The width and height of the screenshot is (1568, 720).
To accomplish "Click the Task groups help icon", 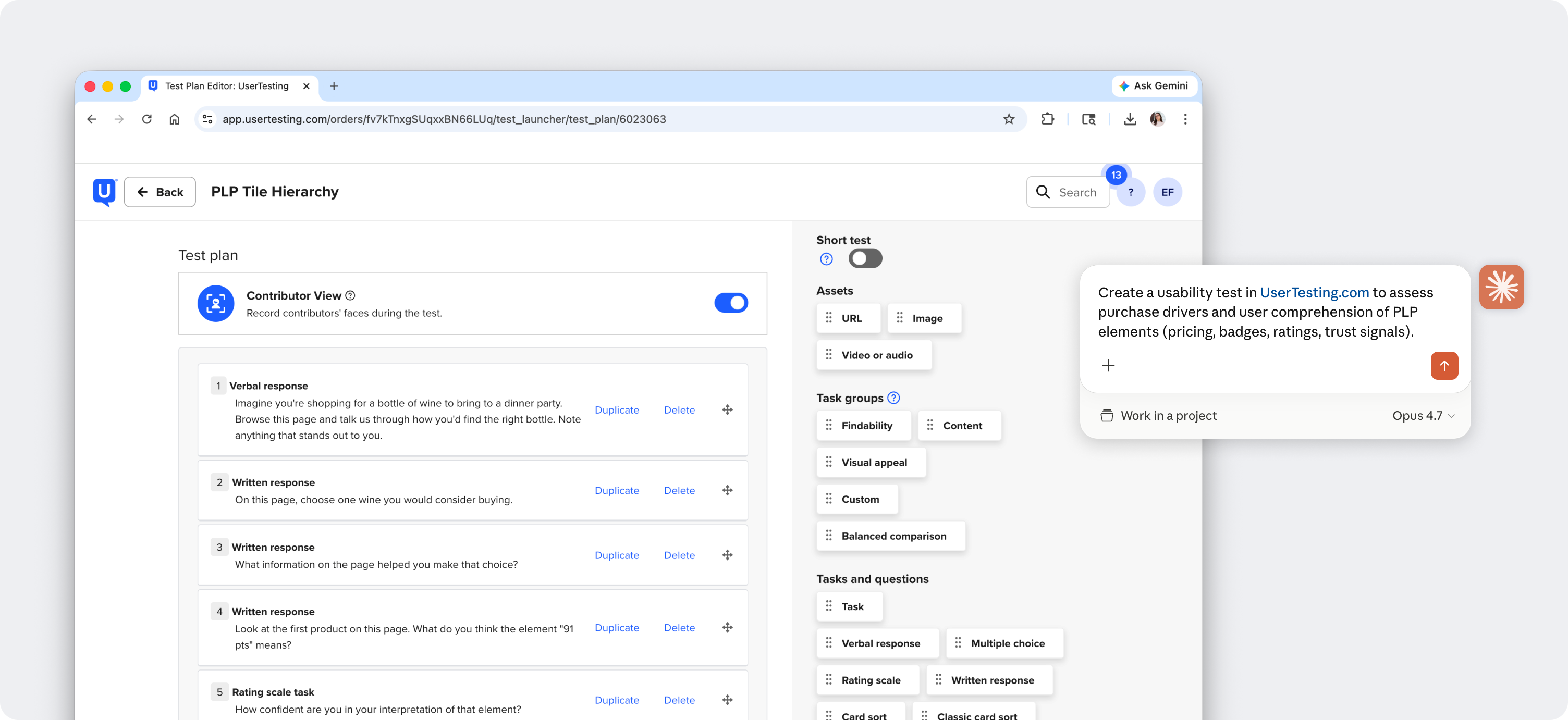I will tap(893, 398).
